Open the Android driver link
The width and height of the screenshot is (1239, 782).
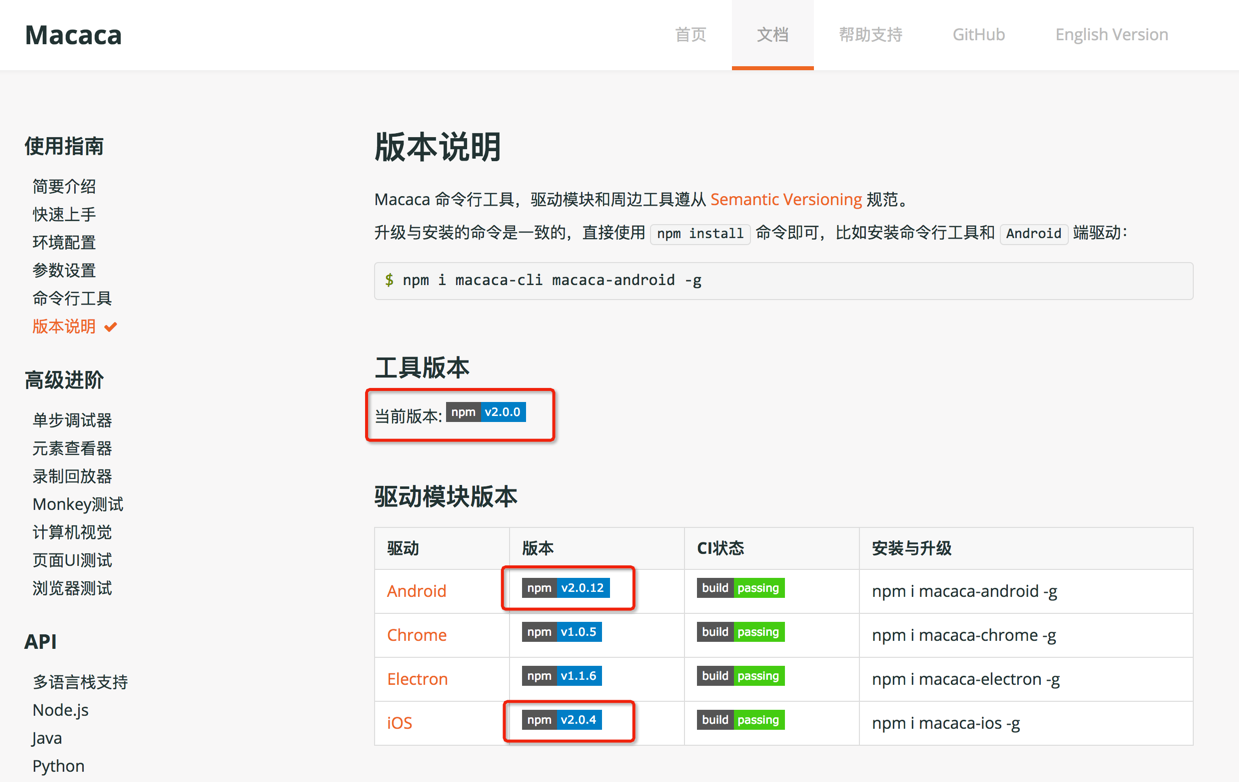(x=416, y=591)
